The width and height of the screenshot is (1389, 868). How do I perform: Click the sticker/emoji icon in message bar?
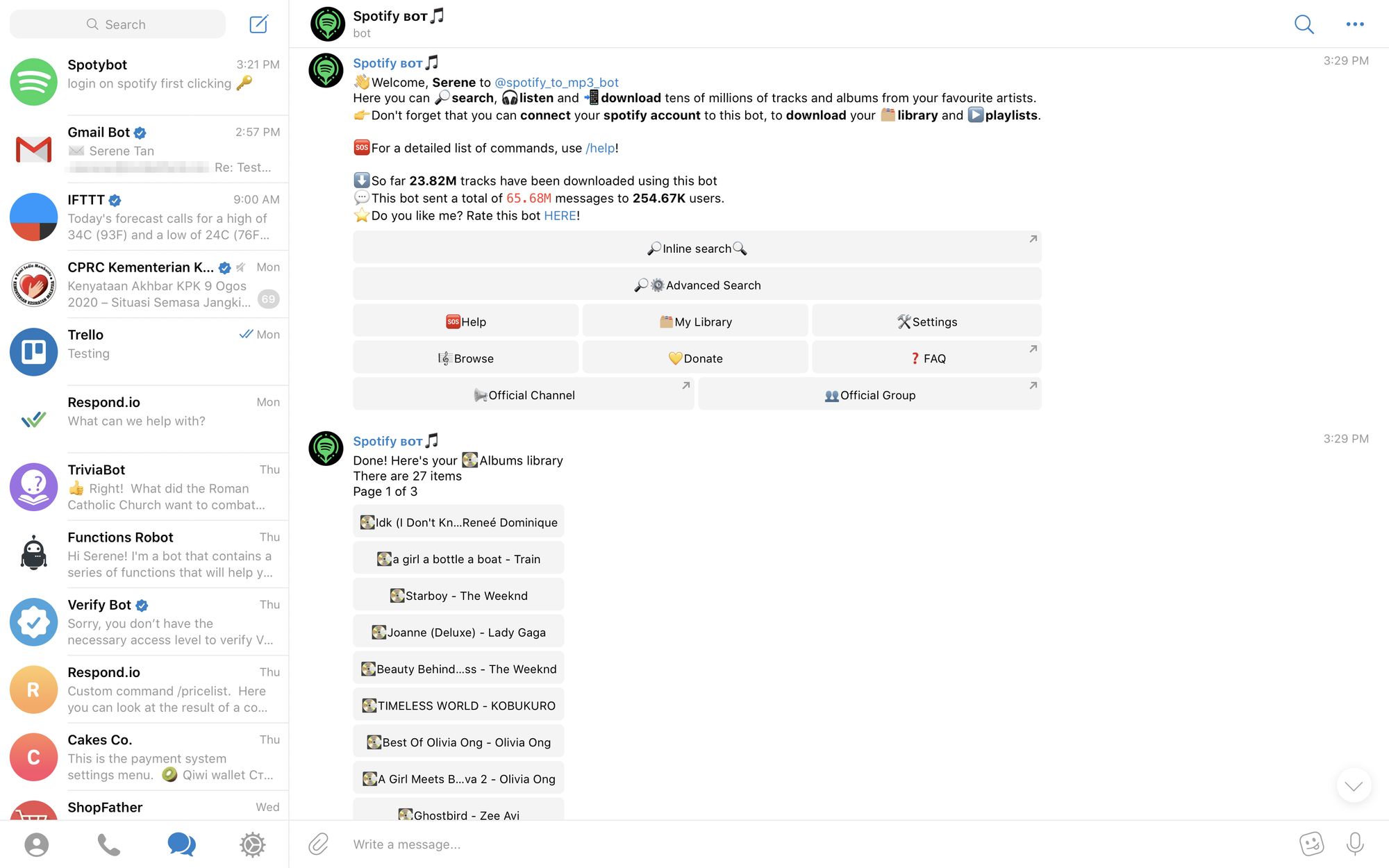(1311, 844)
